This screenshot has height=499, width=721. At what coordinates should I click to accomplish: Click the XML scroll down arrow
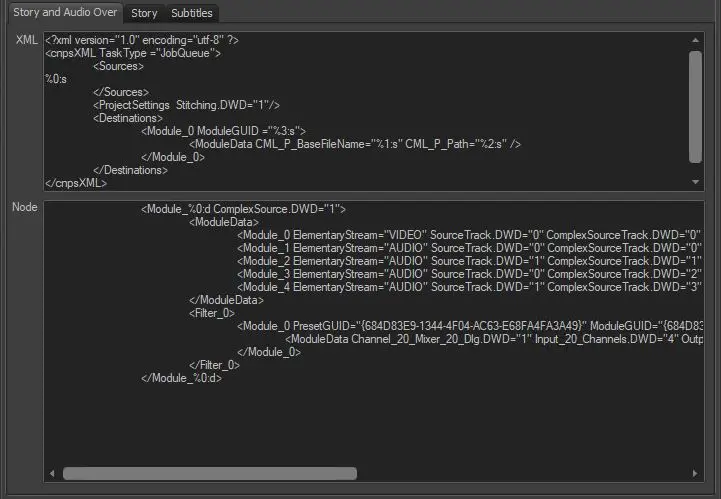coord(696,182)
